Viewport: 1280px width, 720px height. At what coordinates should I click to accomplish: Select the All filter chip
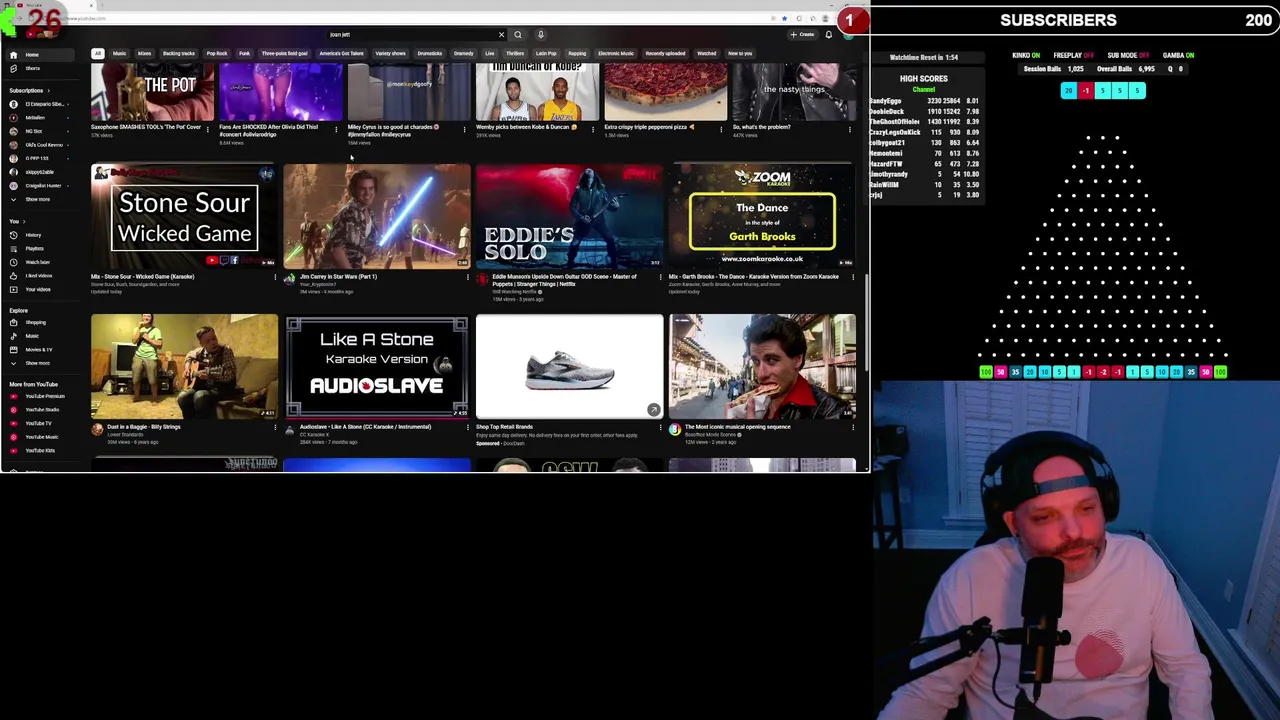point(97,54)
